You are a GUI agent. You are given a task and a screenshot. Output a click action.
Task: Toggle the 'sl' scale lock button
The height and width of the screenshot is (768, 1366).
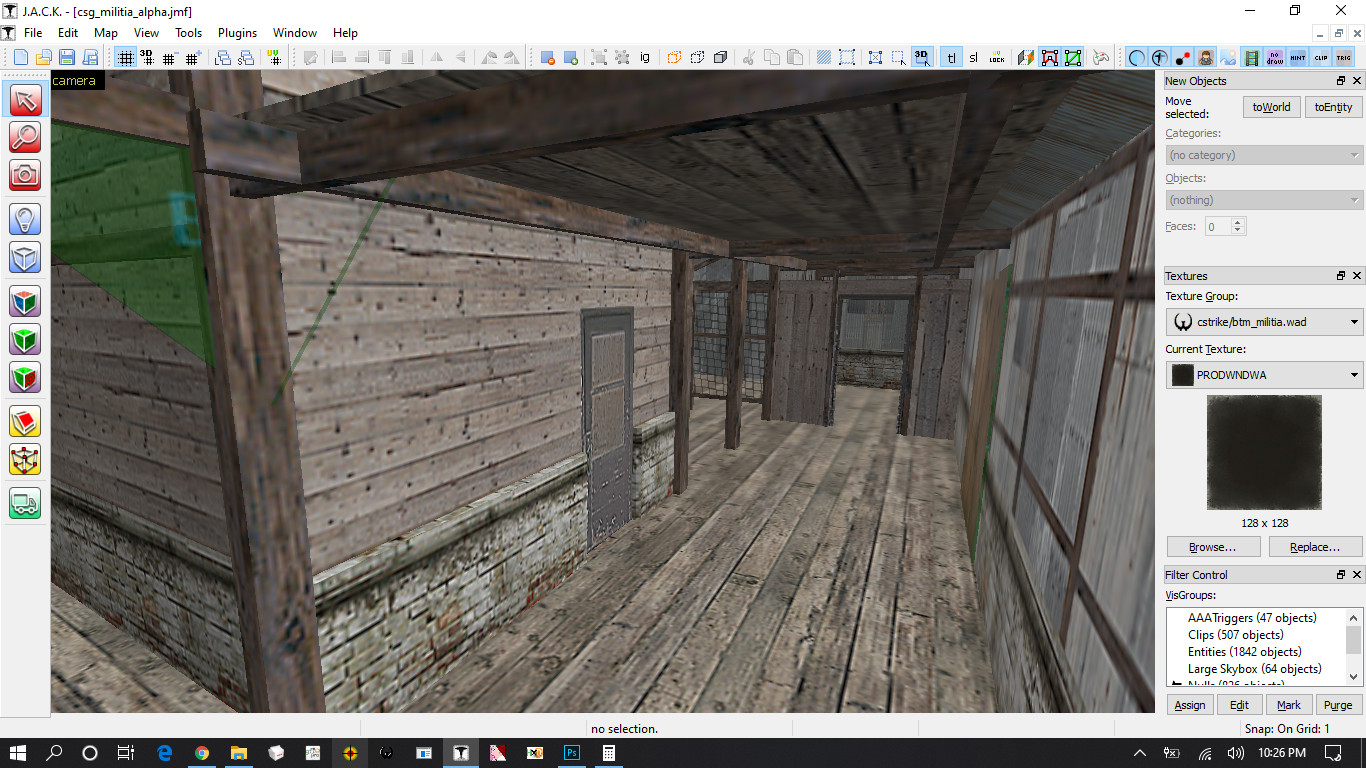click(973, 57)
